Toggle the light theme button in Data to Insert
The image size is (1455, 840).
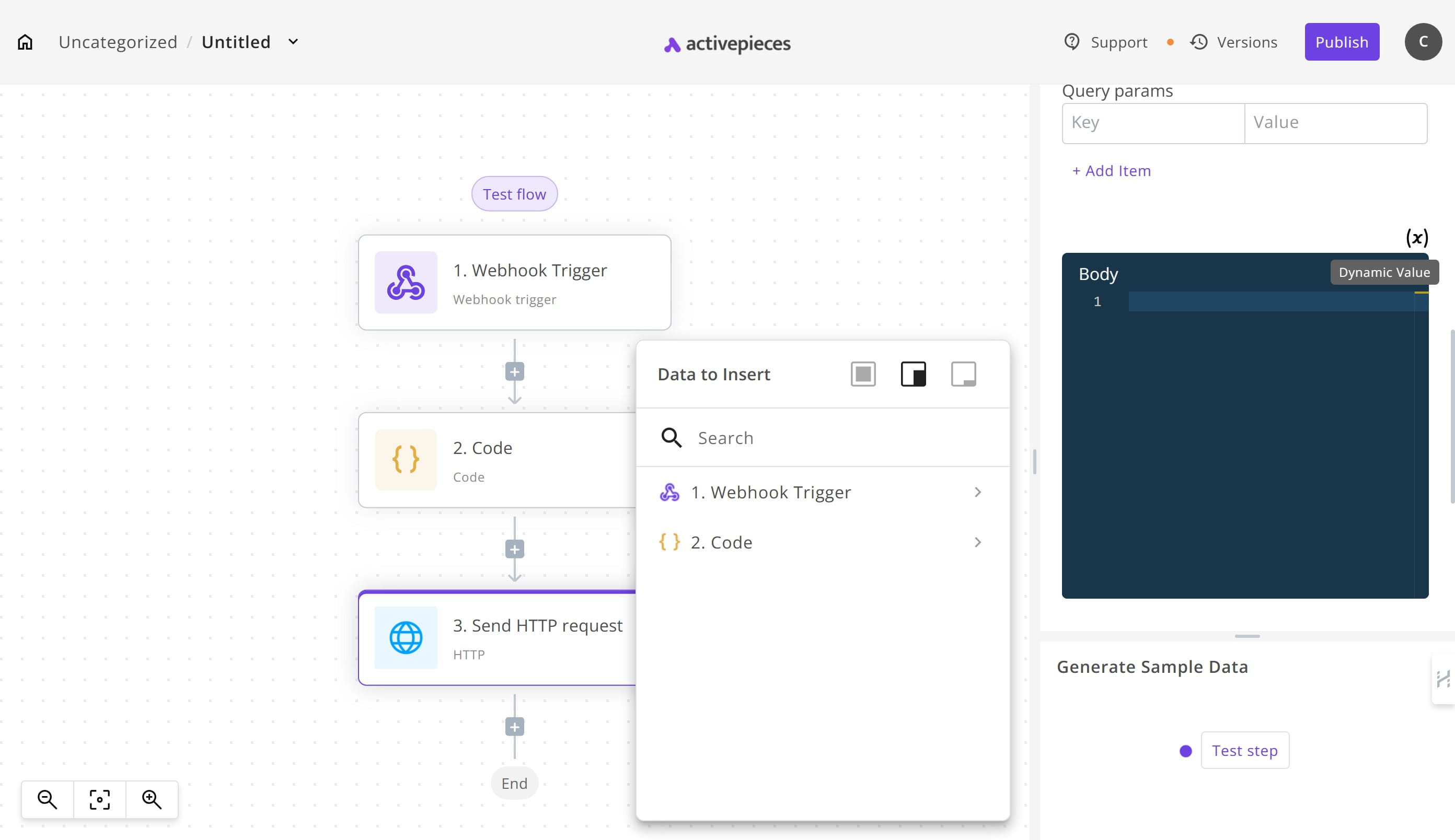tap(963, 374)
